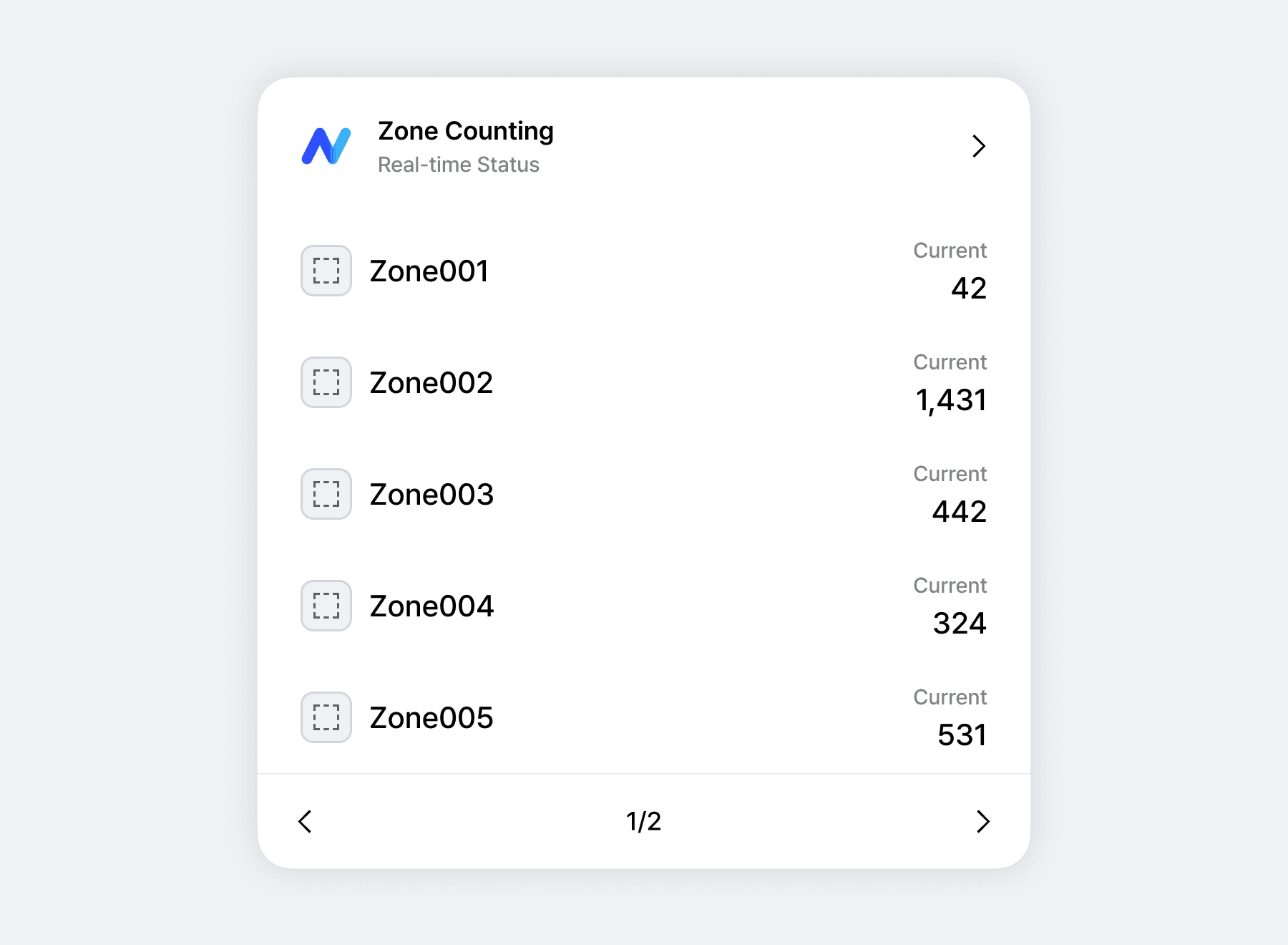Click the Zone Counting title
Viewport: 1288px width, 945px height.
tap(465, 131)
